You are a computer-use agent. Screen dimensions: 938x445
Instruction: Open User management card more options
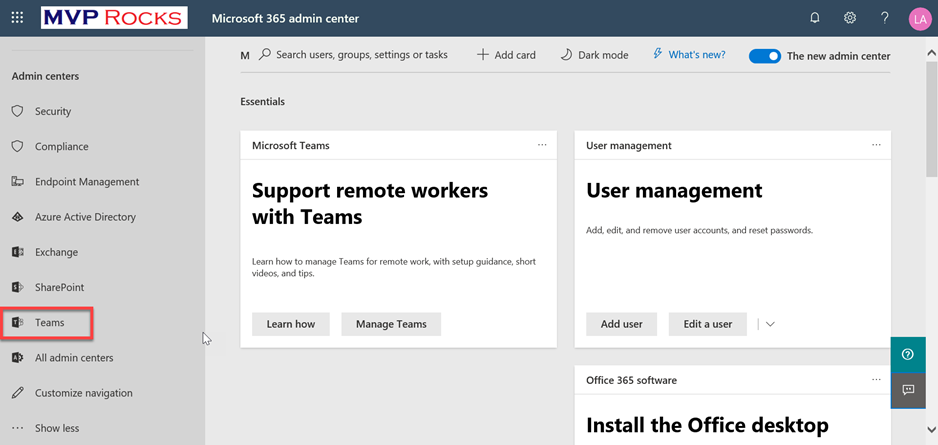coord(876,145)
